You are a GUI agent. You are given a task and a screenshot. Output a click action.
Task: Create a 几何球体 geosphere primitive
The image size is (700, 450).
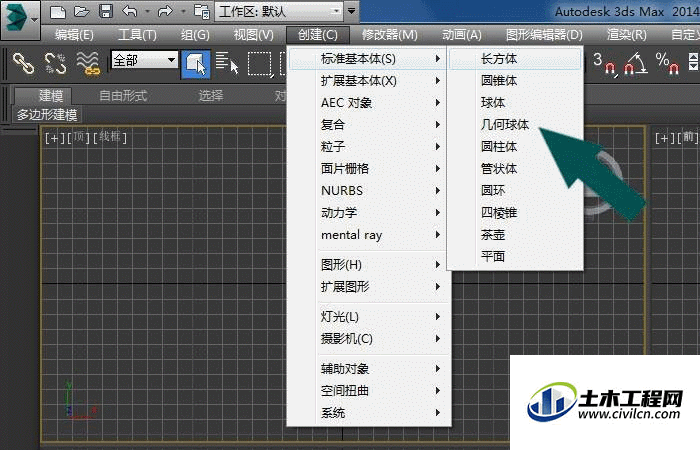[x=515, y=125]
